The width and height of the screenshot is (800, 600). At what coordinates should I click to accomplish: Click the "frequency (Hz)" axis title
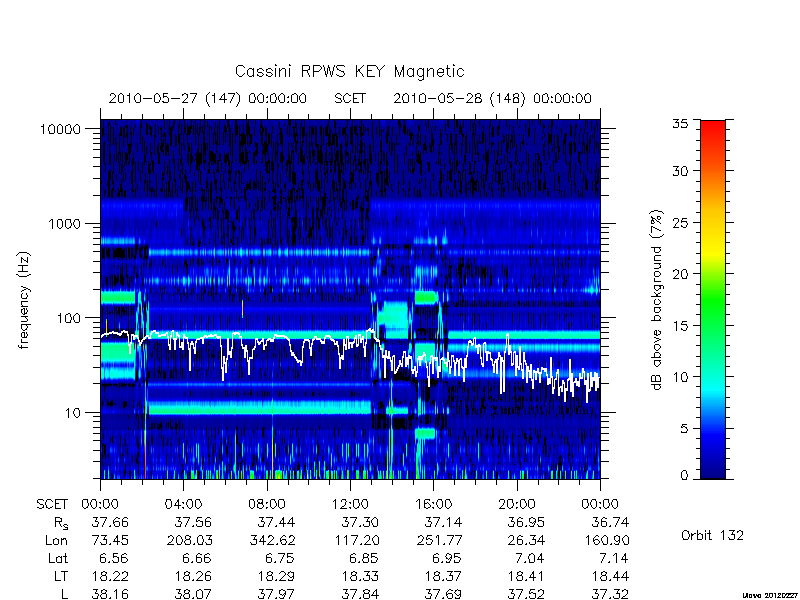coord(23,300)
